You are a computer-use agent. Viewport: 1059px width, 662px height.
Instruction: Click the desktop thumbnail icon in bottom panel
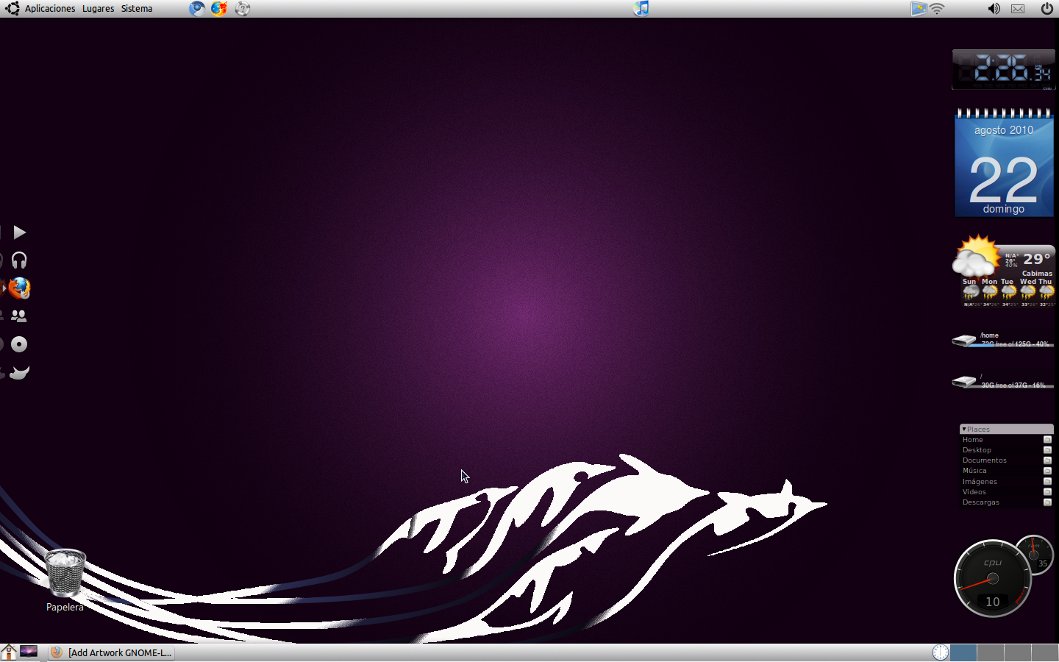[28, 652]
